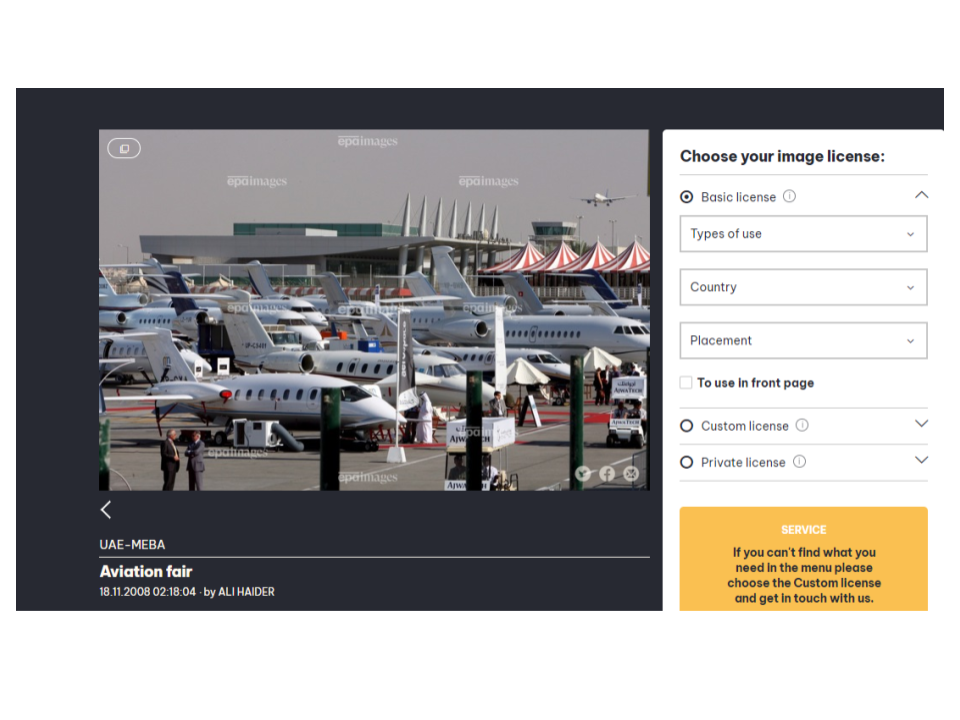Image resolution: width=960 pixels, height=720 pixels.
Task: Open the Country dropdown
Action: tap(803, 287)
